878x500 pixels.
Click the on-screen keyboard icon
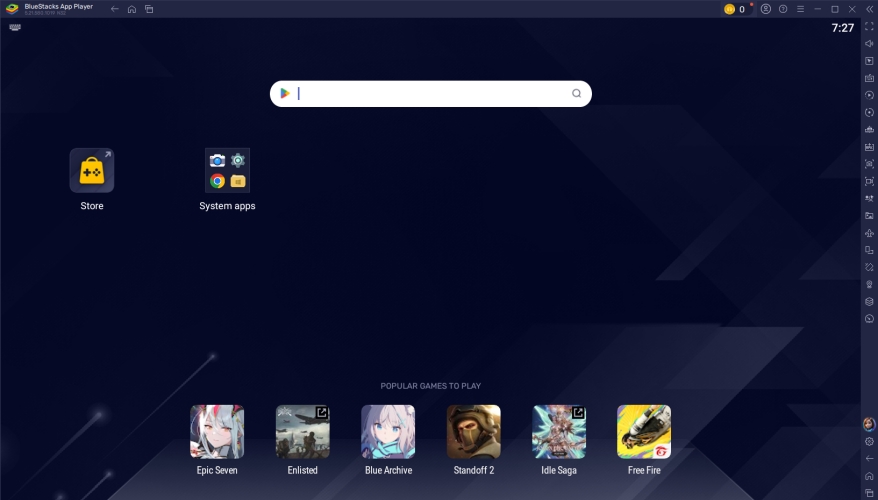[x=15, y=27]
